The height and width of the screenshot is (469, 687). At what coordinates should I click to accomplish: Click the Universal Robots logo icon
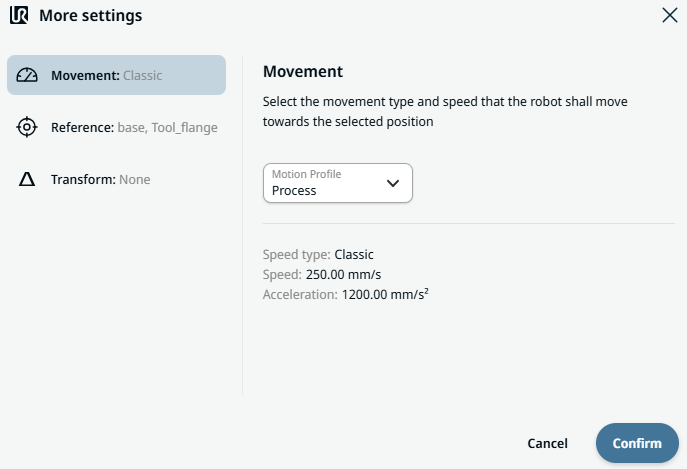point(19,16)
